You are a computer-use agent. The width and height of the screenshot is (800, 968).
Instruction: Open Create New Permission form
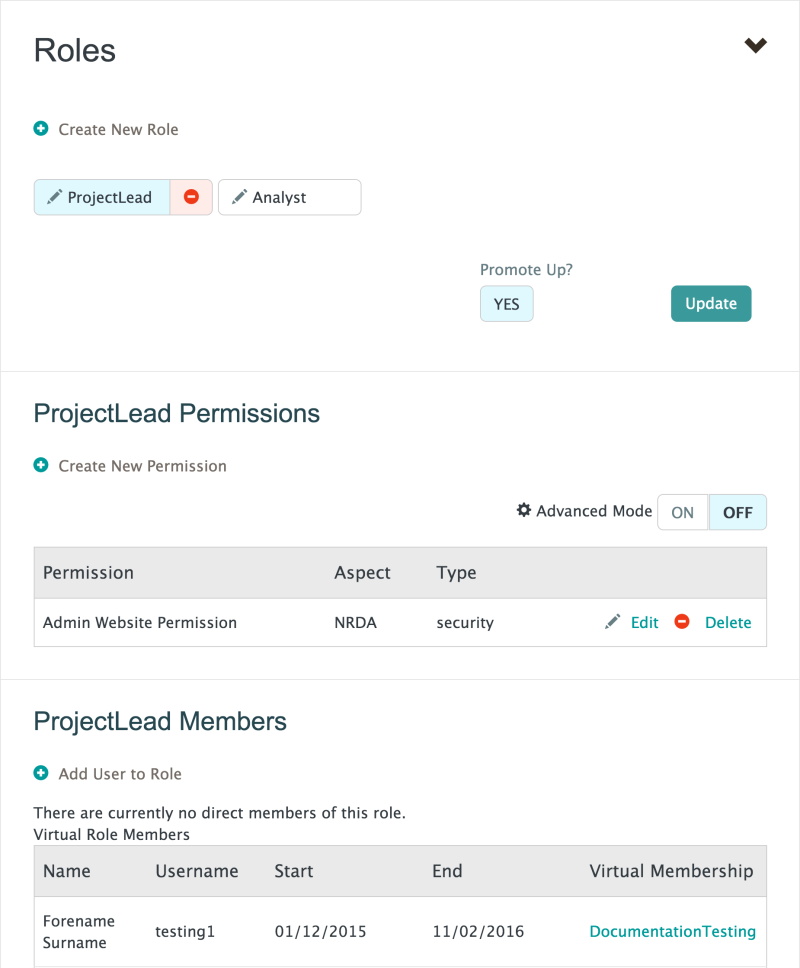(130, 465)
